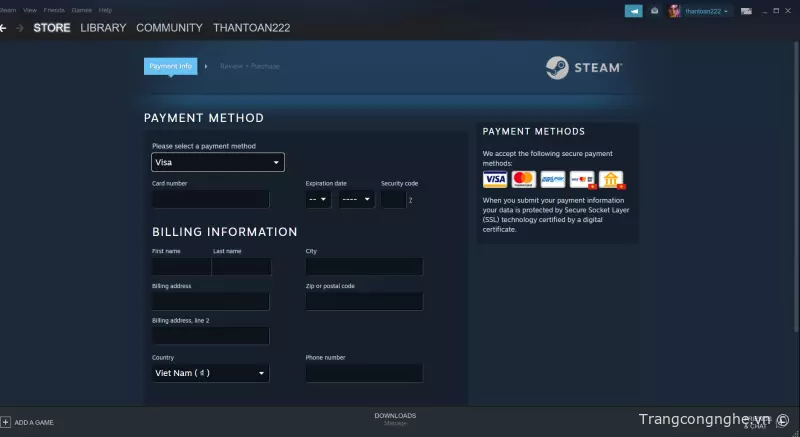Go back with the left arrow
The width and height of the screenshot is (800, 437).
pos(4,28)
